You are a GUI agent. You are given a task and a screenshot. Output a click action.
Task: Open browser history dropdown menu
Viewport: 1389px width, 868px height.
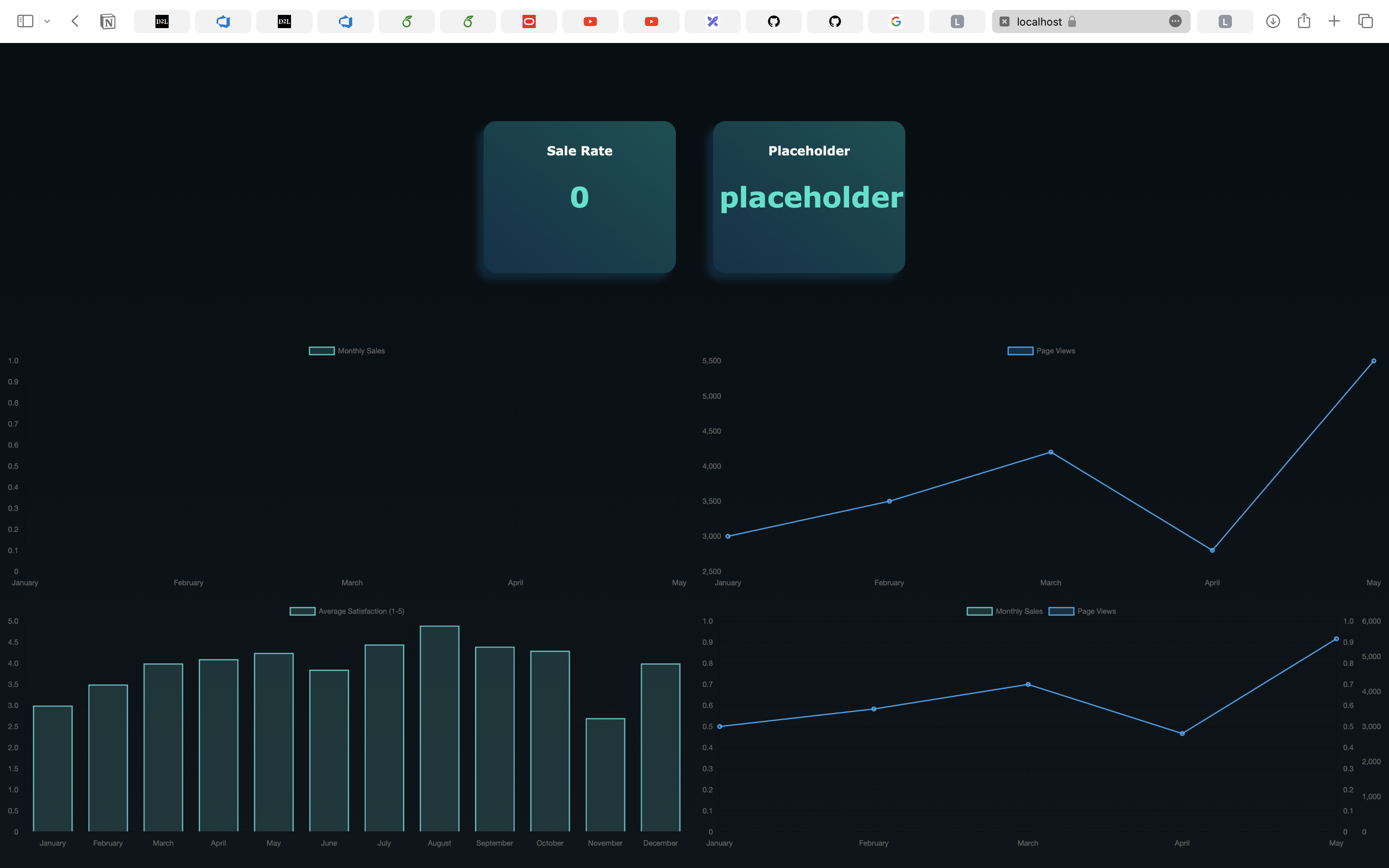tap(47, 21)
